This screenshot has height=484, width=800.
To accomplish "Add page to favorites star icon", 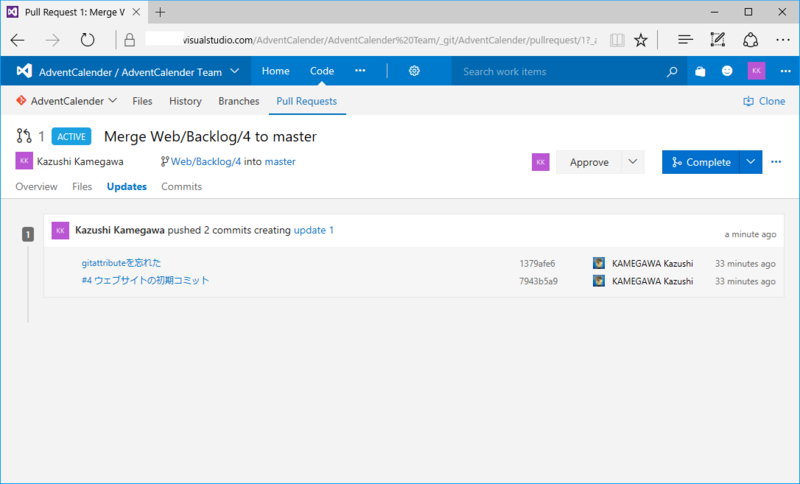I will (x=641, y=40).
